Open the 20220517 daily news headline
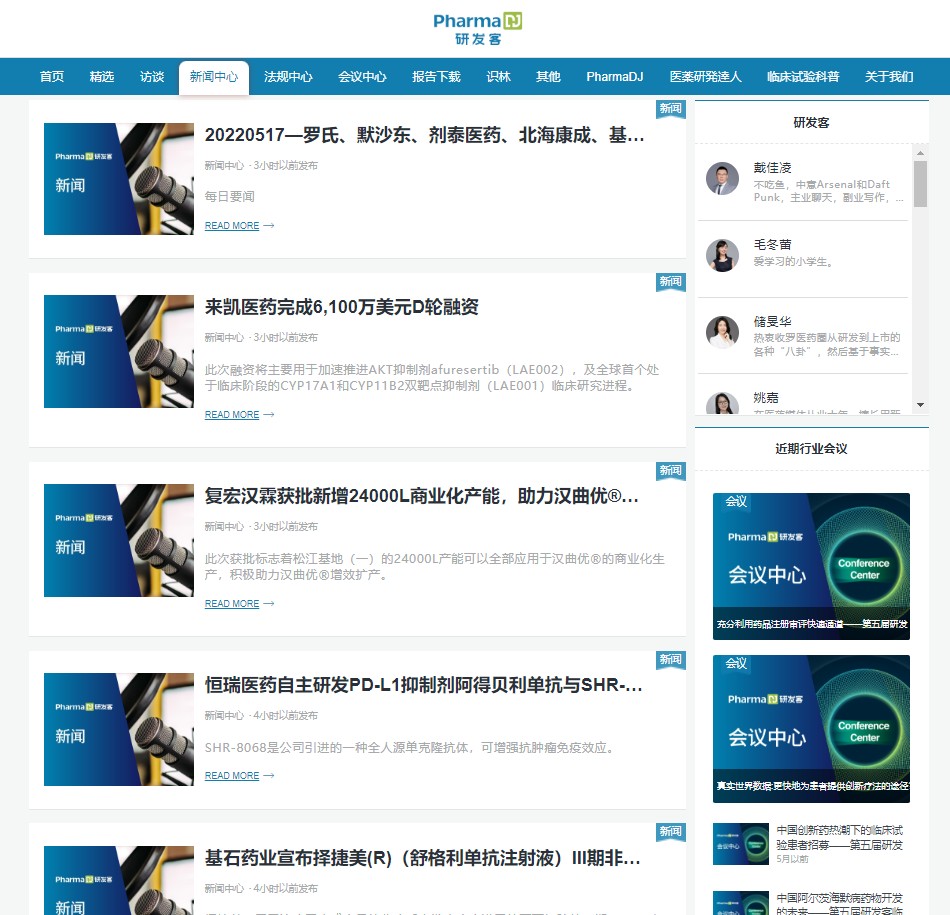 point(424,135)
